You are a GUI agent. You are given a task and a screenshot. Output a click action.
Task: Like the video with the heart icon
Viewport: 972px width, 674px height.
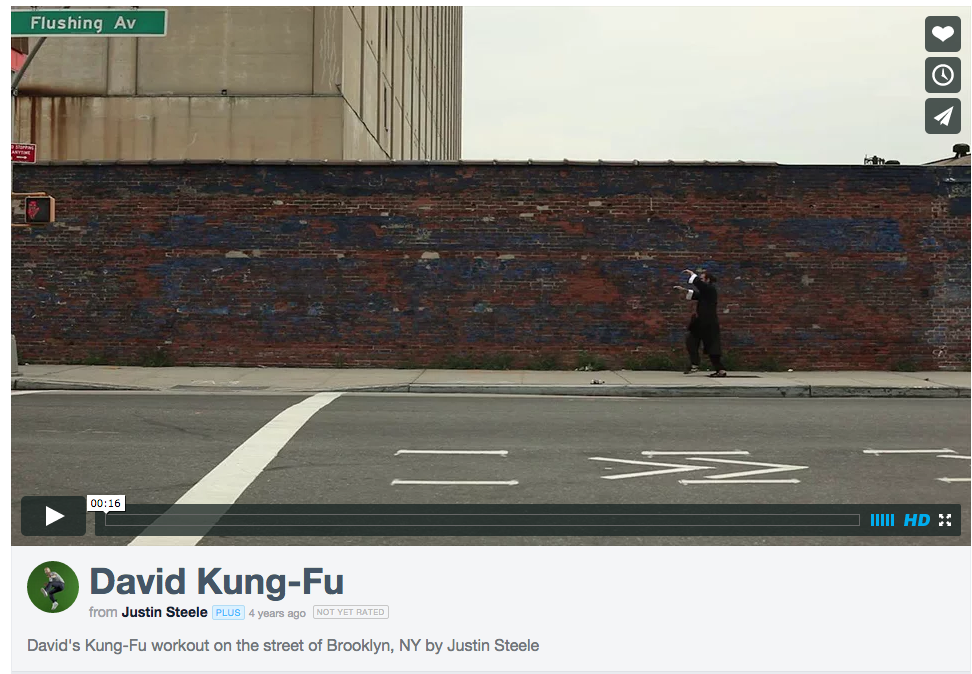[943, 33]
